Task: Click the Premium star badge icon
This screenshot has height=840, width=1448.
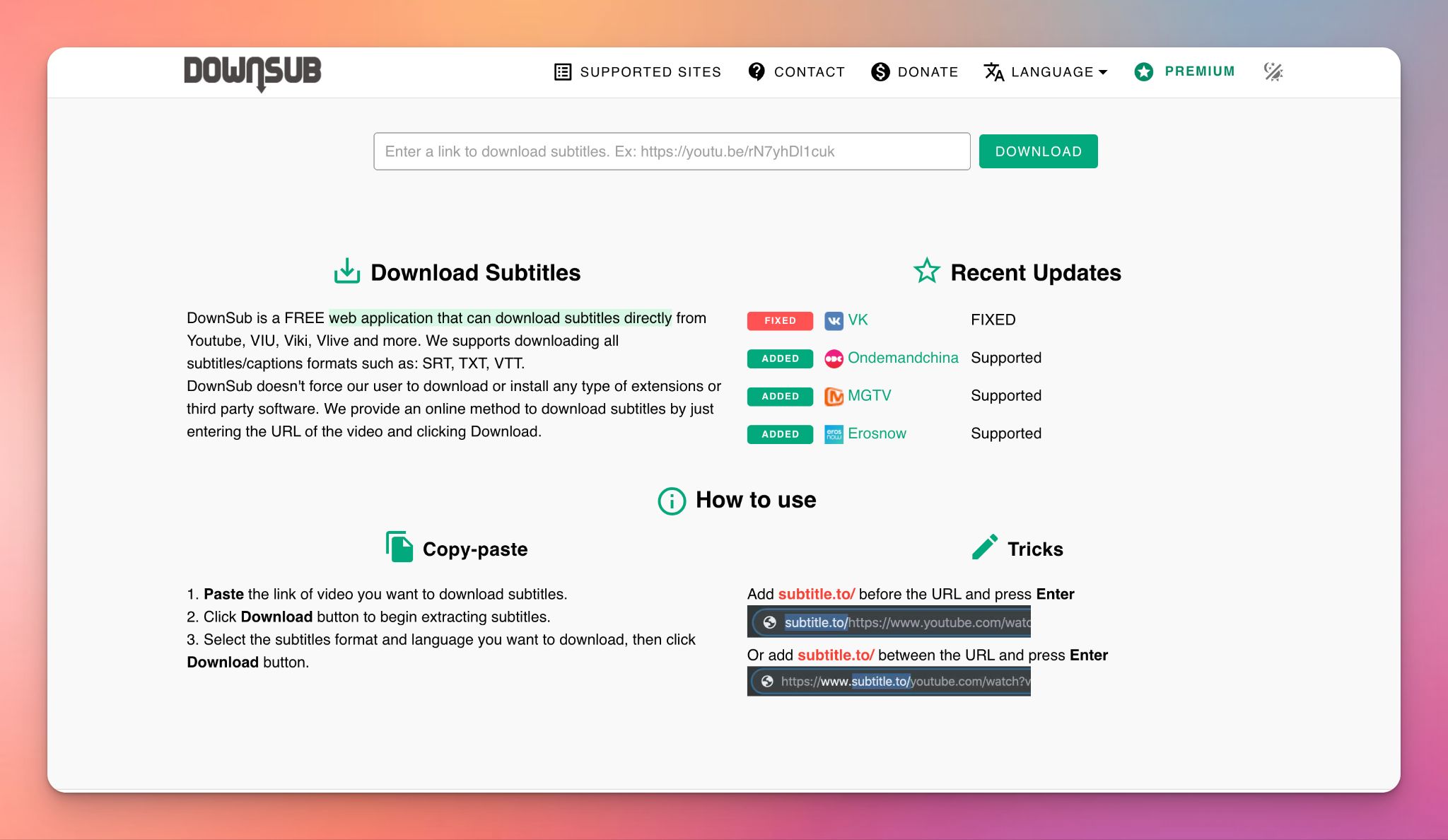Action: coord(1144,72)
